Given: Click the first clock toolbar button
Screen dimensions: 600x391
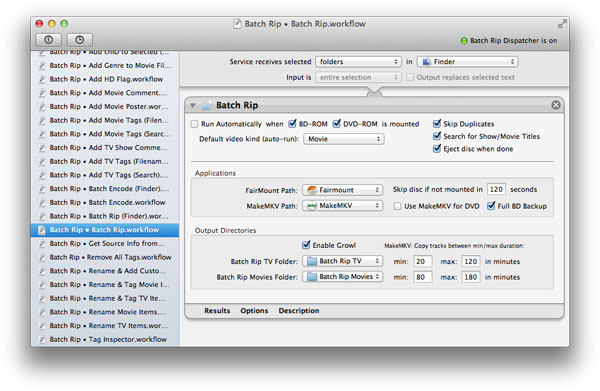Looking at the screenshot, I should click(48, 40).
